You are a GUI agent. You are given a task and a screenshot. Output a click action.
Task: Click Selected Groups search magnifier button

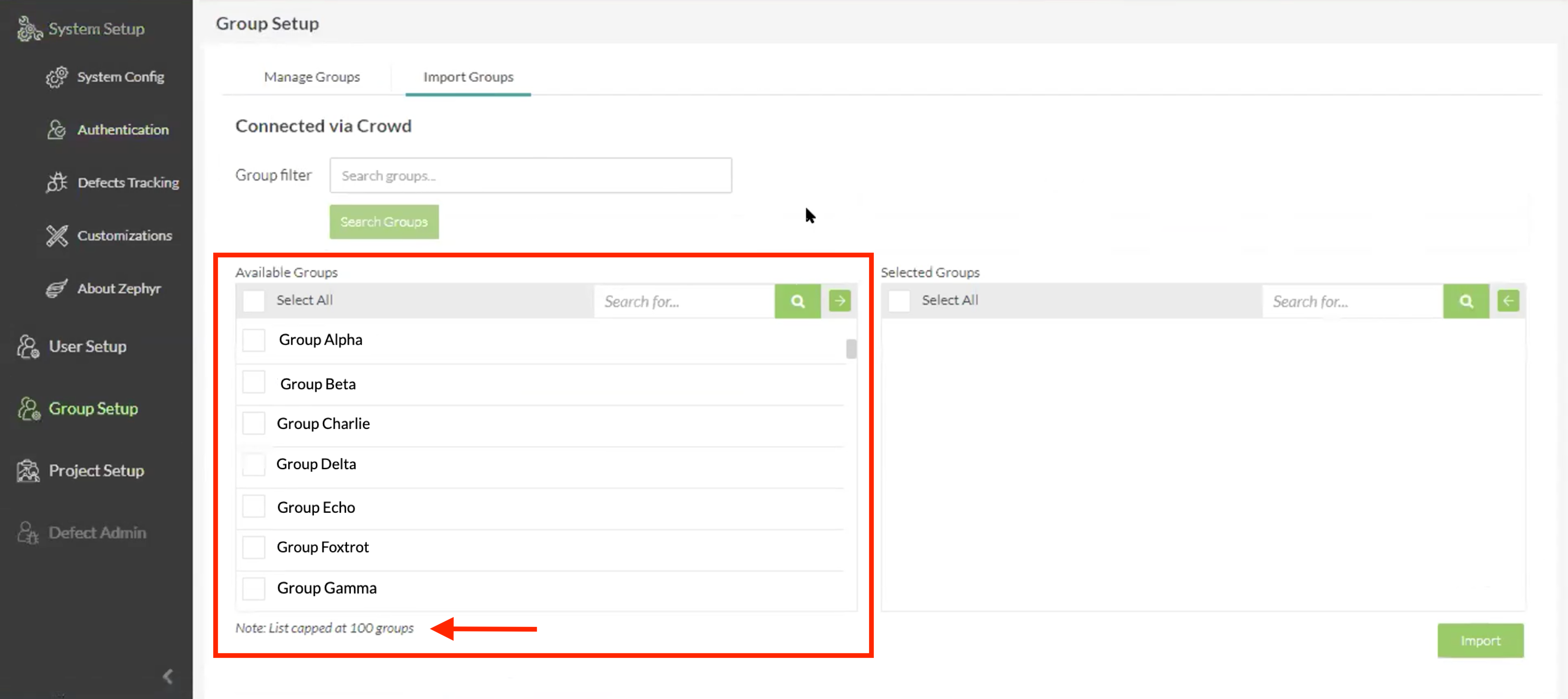[x=1466, y=301]
